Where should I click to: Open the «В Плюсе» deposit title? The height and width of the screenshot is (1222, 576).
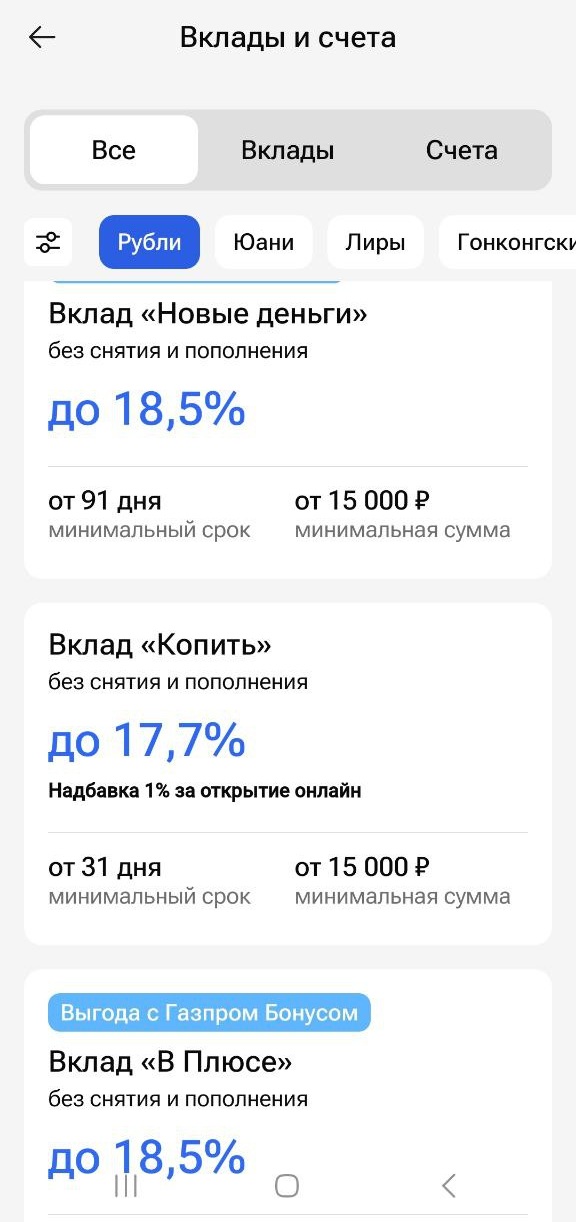point(170,1061)
